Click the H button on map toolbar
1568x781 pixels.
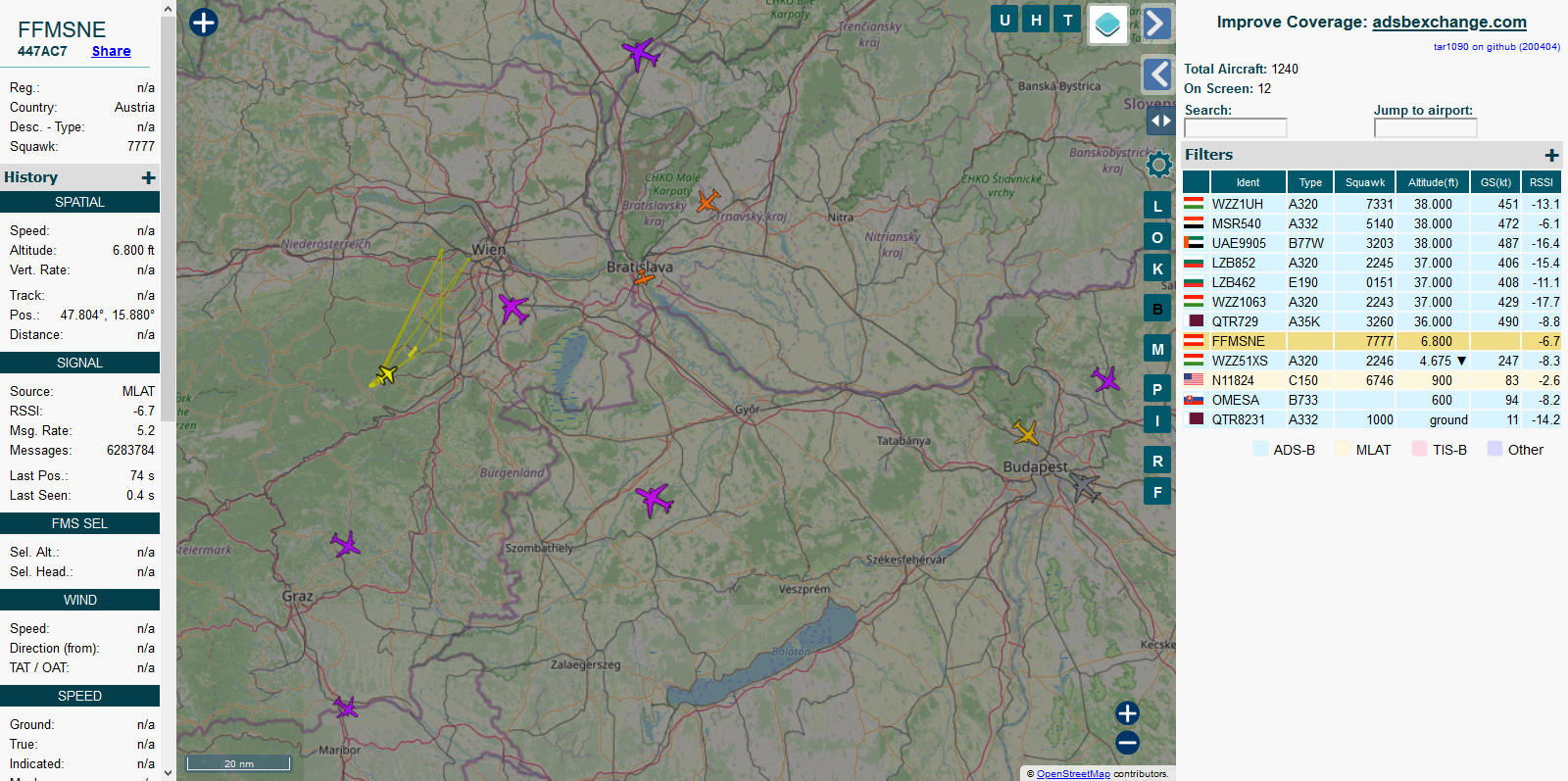[x=1036, y=20]
